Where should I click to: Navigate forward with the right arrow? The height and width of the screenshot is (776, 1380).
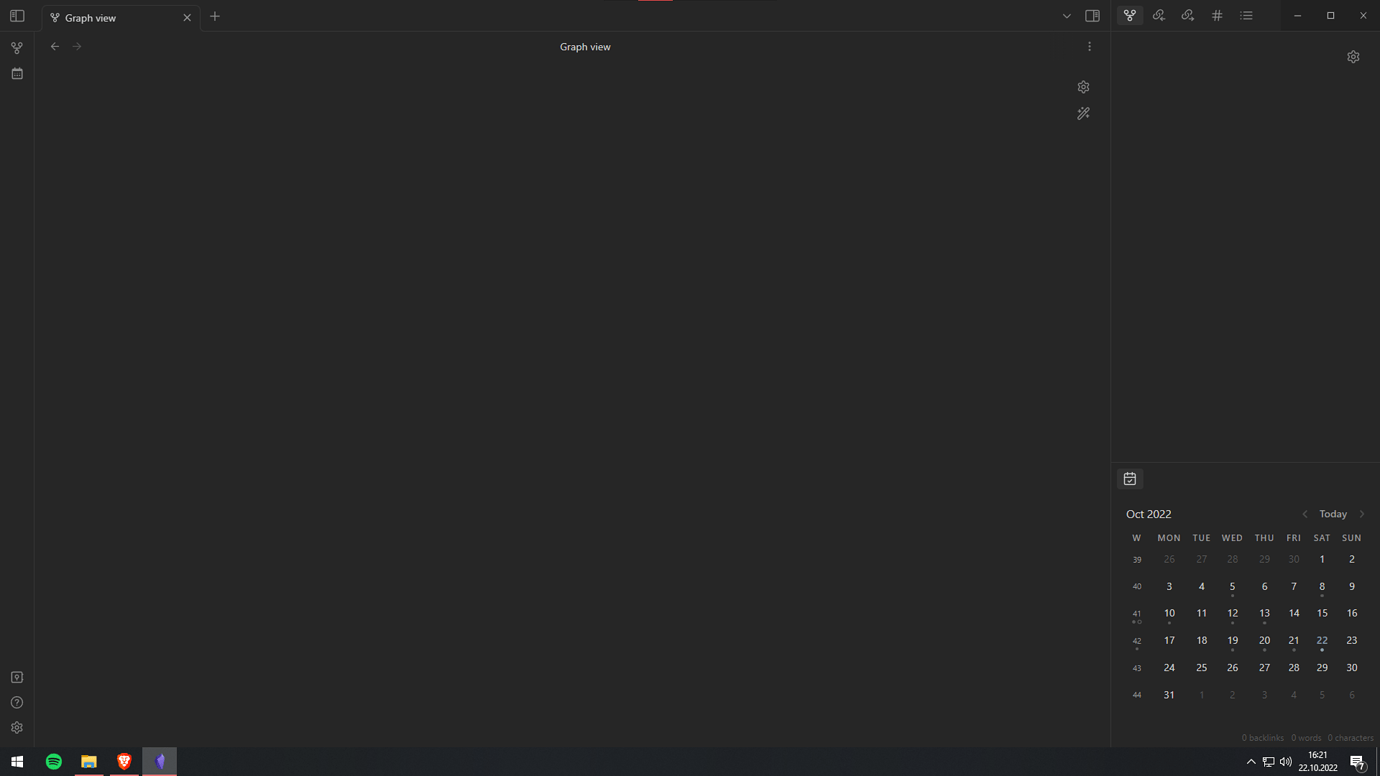tap(77, 46)
